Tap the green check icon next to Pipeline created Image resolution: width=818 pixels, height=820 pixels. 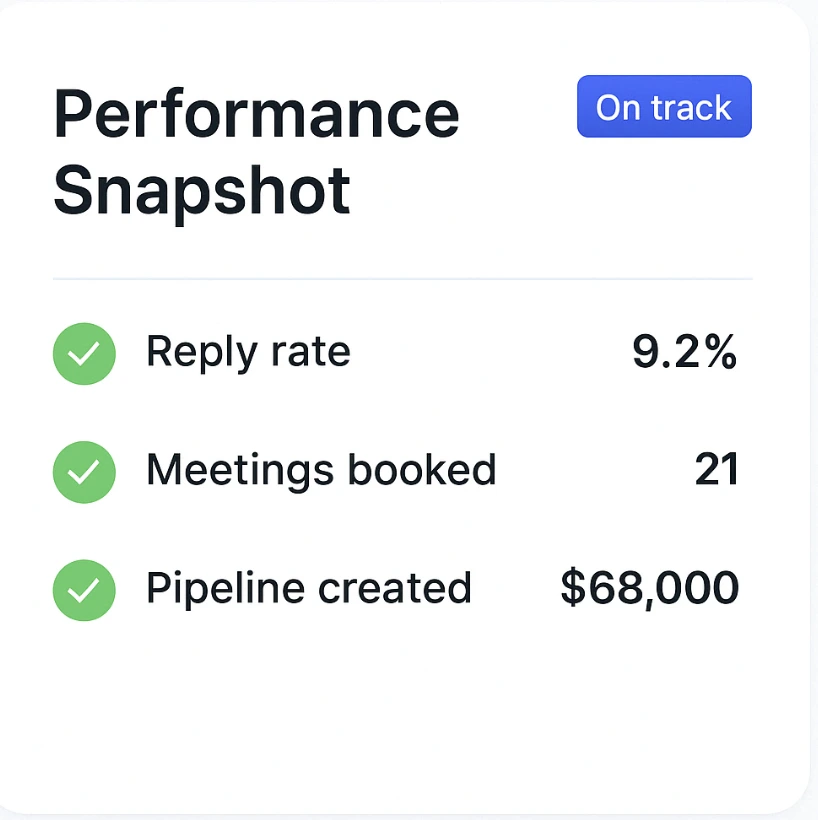[84, 590]
